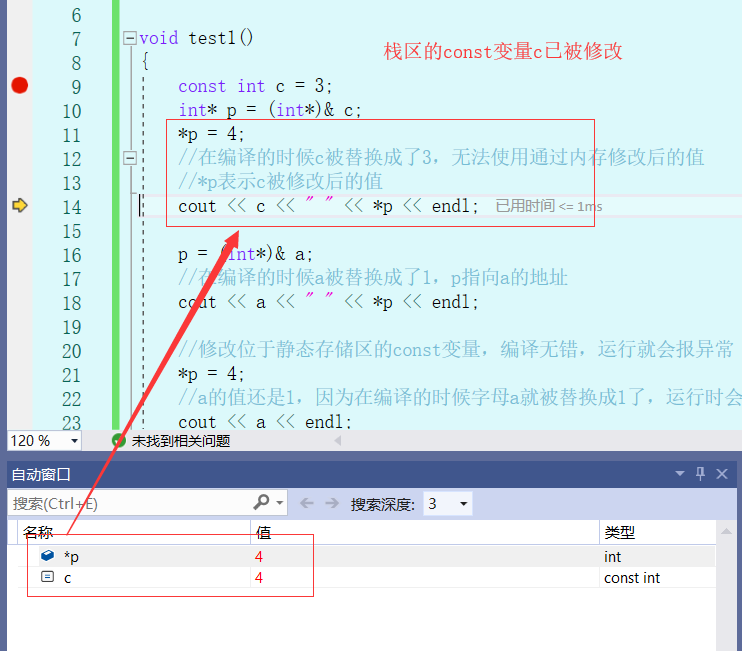Click line number 9 in the gutter
The width and height of the screenshot is (742, 651).
77,87
